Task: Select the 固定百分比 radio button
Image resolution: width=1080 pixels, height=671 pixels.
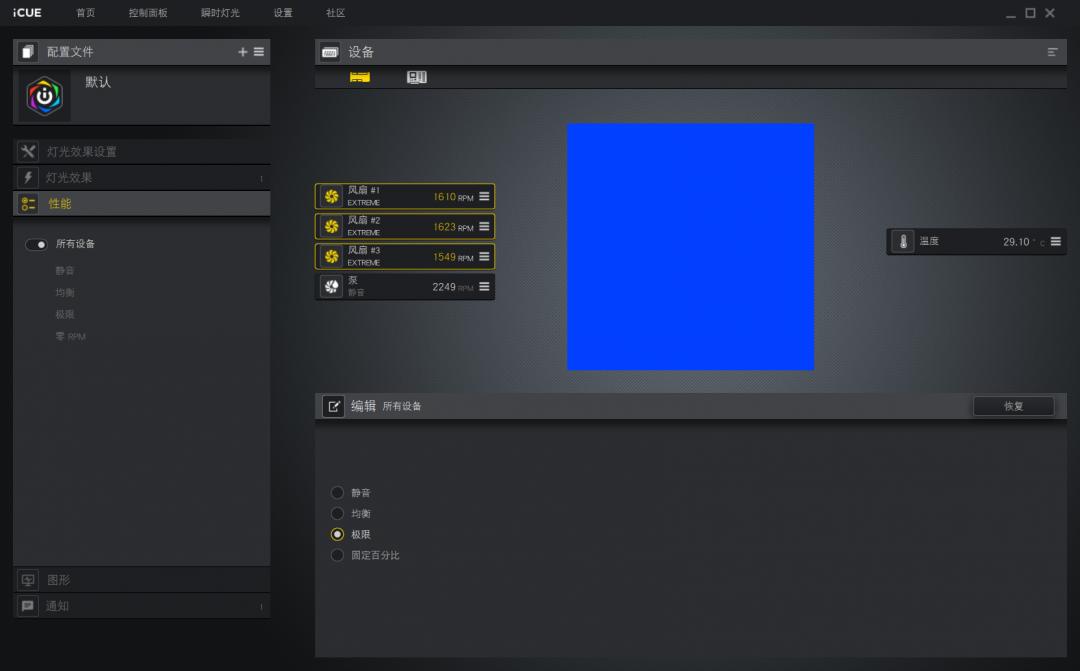Action: (x=337, y=555)
